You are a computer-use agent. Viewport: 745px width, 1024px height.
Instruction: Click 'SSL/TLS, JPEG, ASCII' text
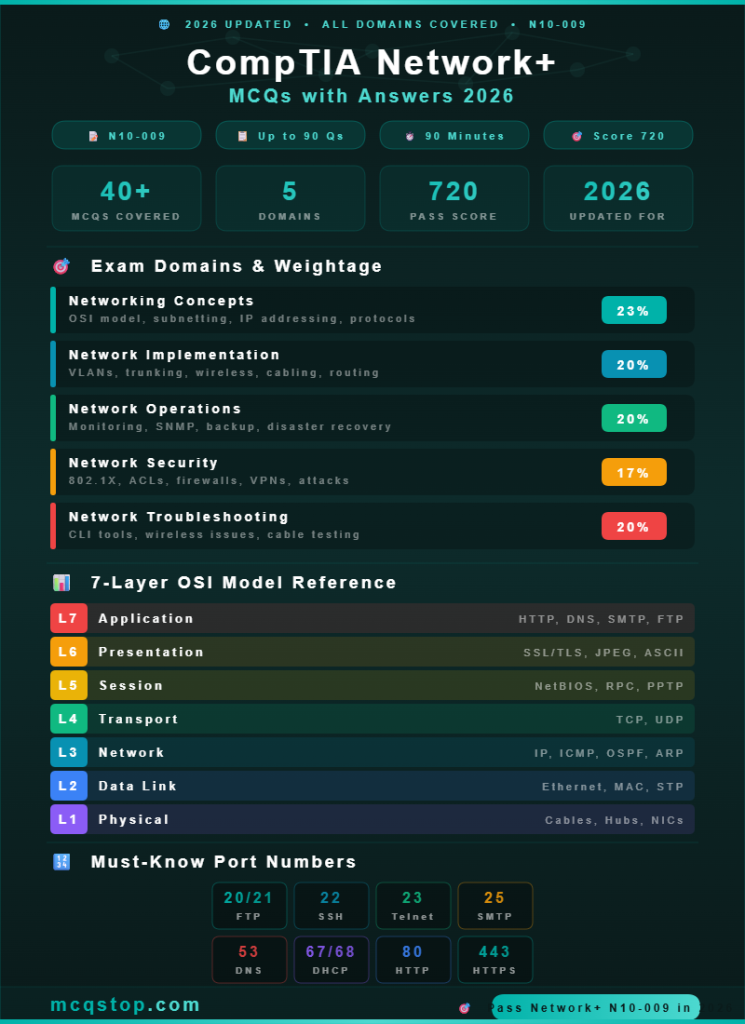click(603, 652)
